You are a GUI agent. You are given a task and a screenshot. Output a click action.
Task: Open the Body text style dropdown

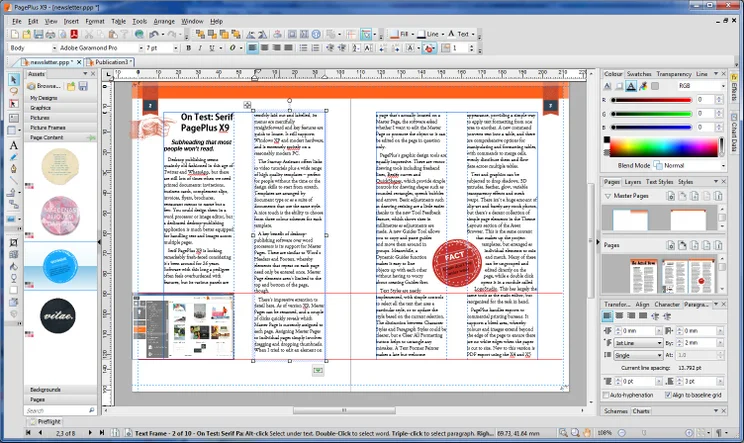[55, 48]
